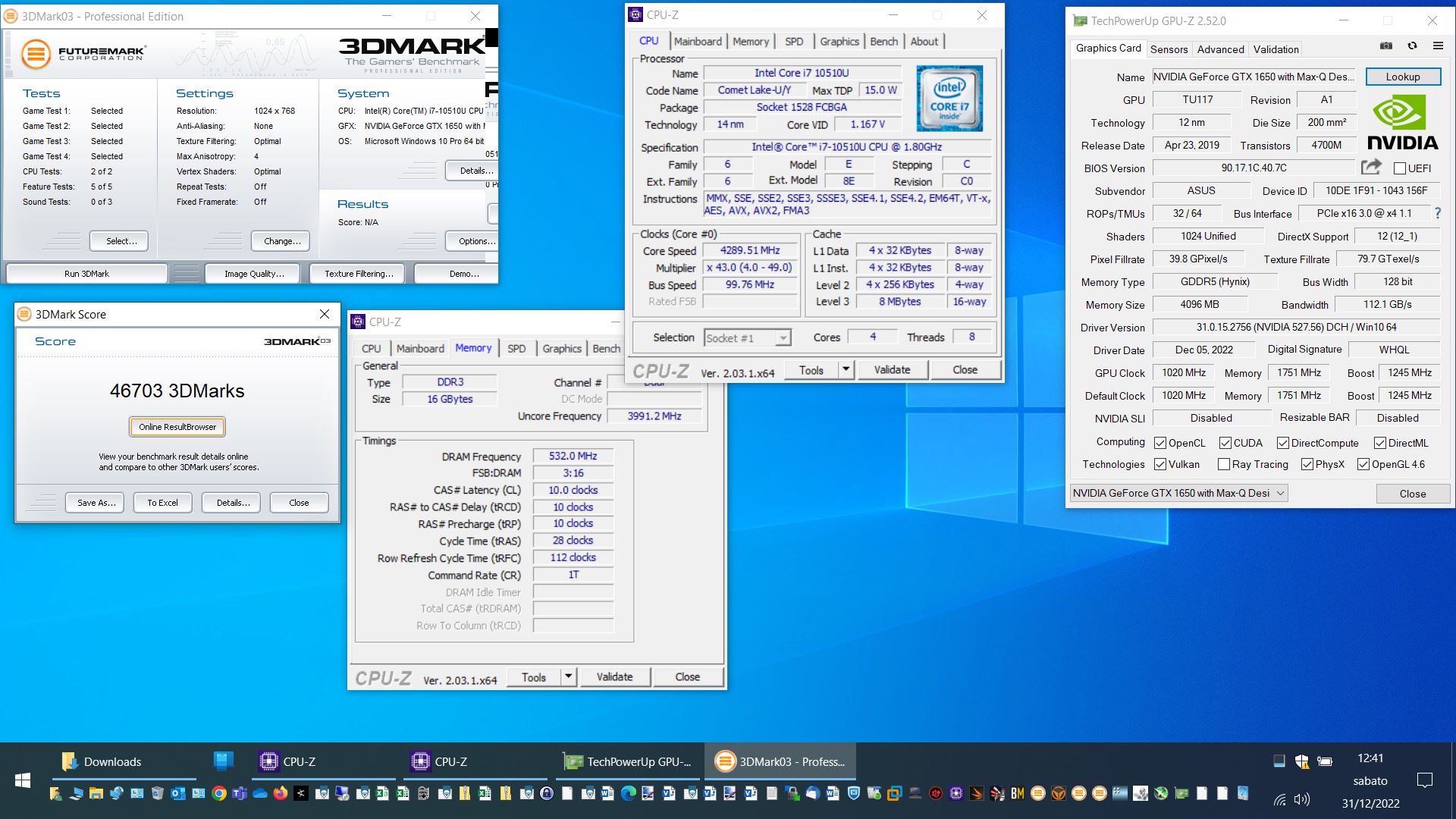Open GPU-Z hamburger menu icon
The height and width of the screenshot is (819, 1456).
coord(1438,46)
